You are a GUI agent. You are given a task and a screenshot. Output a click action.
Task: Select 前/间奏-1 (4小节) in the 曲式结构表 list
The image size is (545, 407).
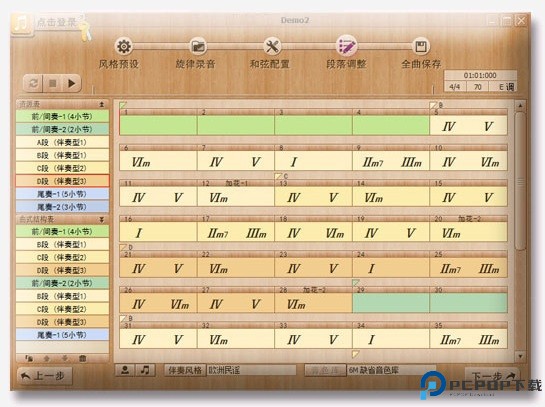tap(62, 231)
